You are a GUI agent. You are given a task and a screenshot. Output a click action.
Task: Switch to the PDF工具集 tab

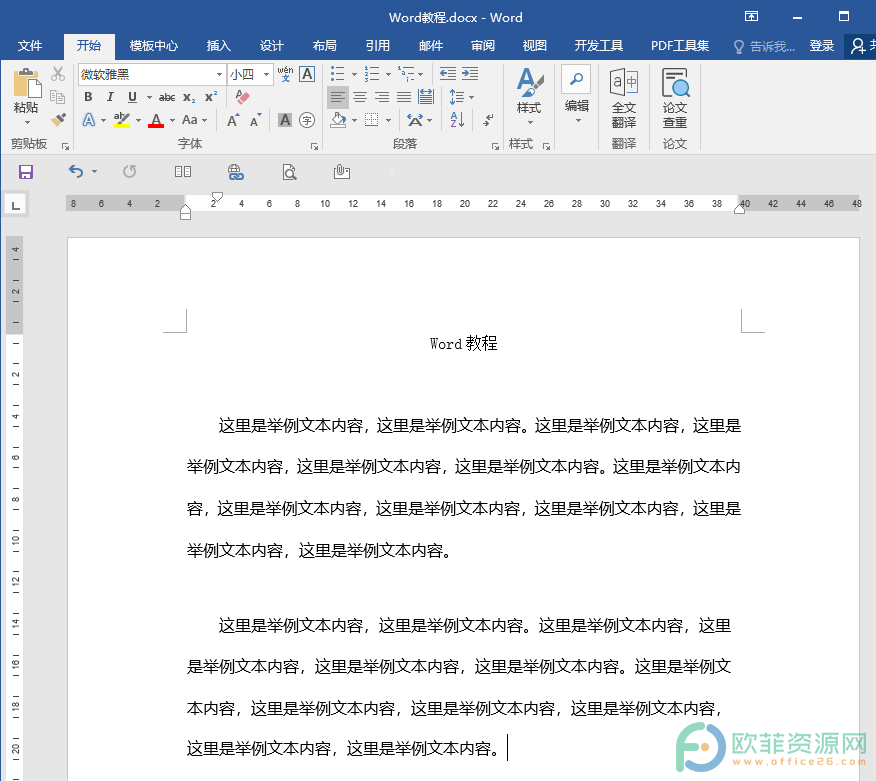tap(680, 46)
